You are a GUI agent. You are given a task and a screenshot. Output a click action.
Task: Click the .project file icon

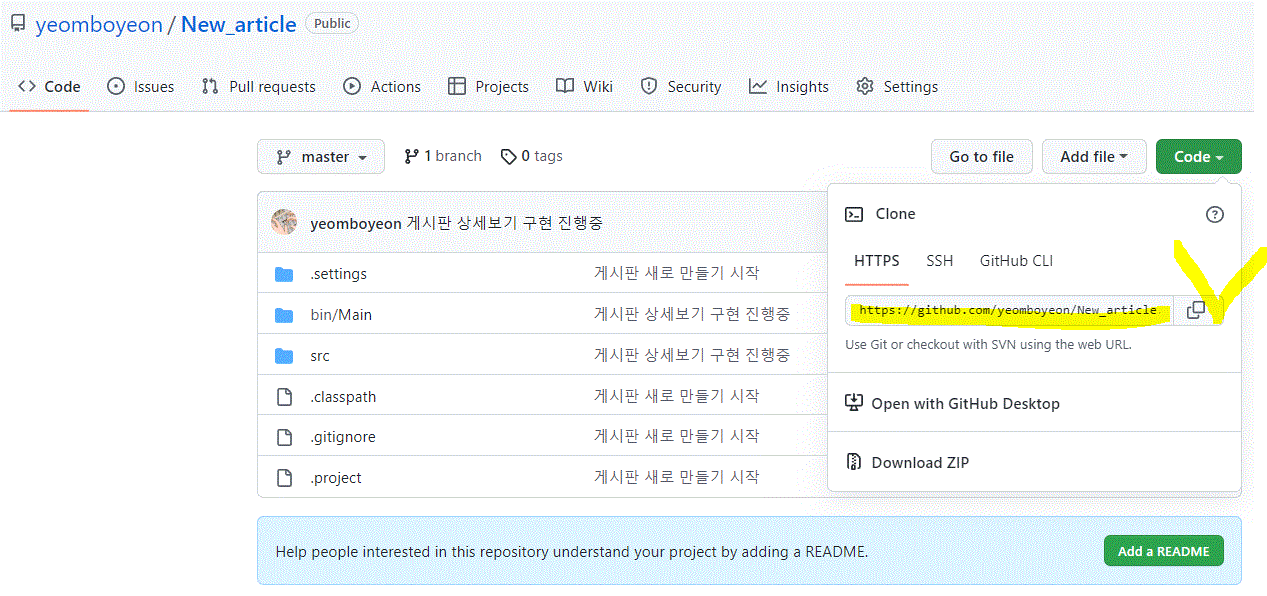click(284, 478)
